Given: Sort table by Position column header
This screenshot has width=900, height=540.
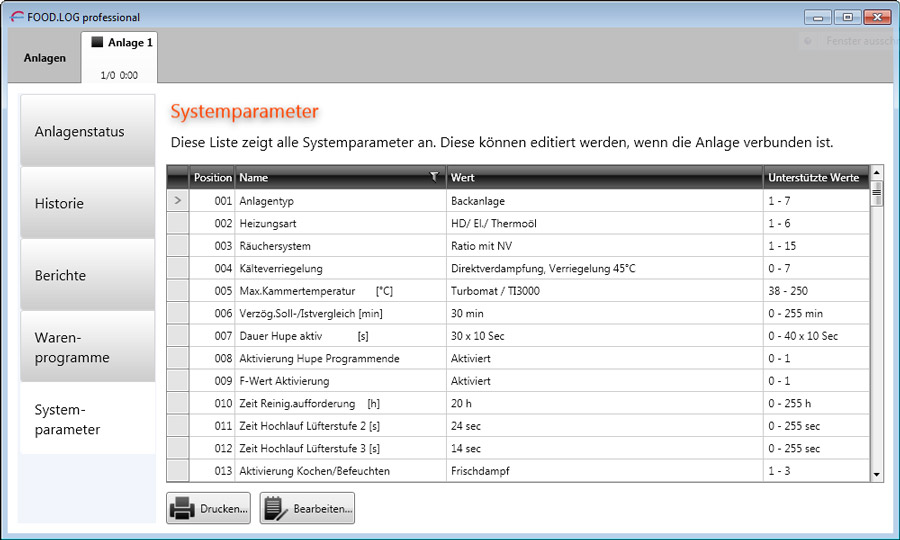Looking at the screenshot, I should coord(212,177).
